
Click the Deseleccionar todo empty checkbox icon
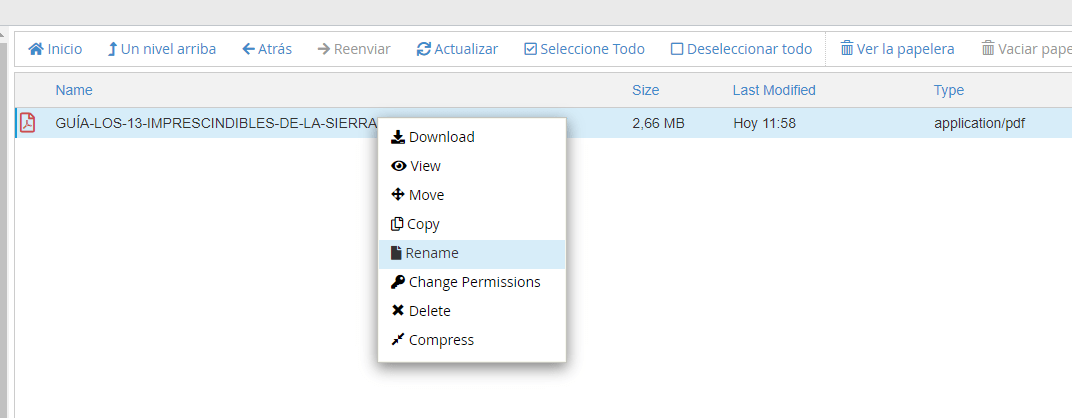[677, 49]
